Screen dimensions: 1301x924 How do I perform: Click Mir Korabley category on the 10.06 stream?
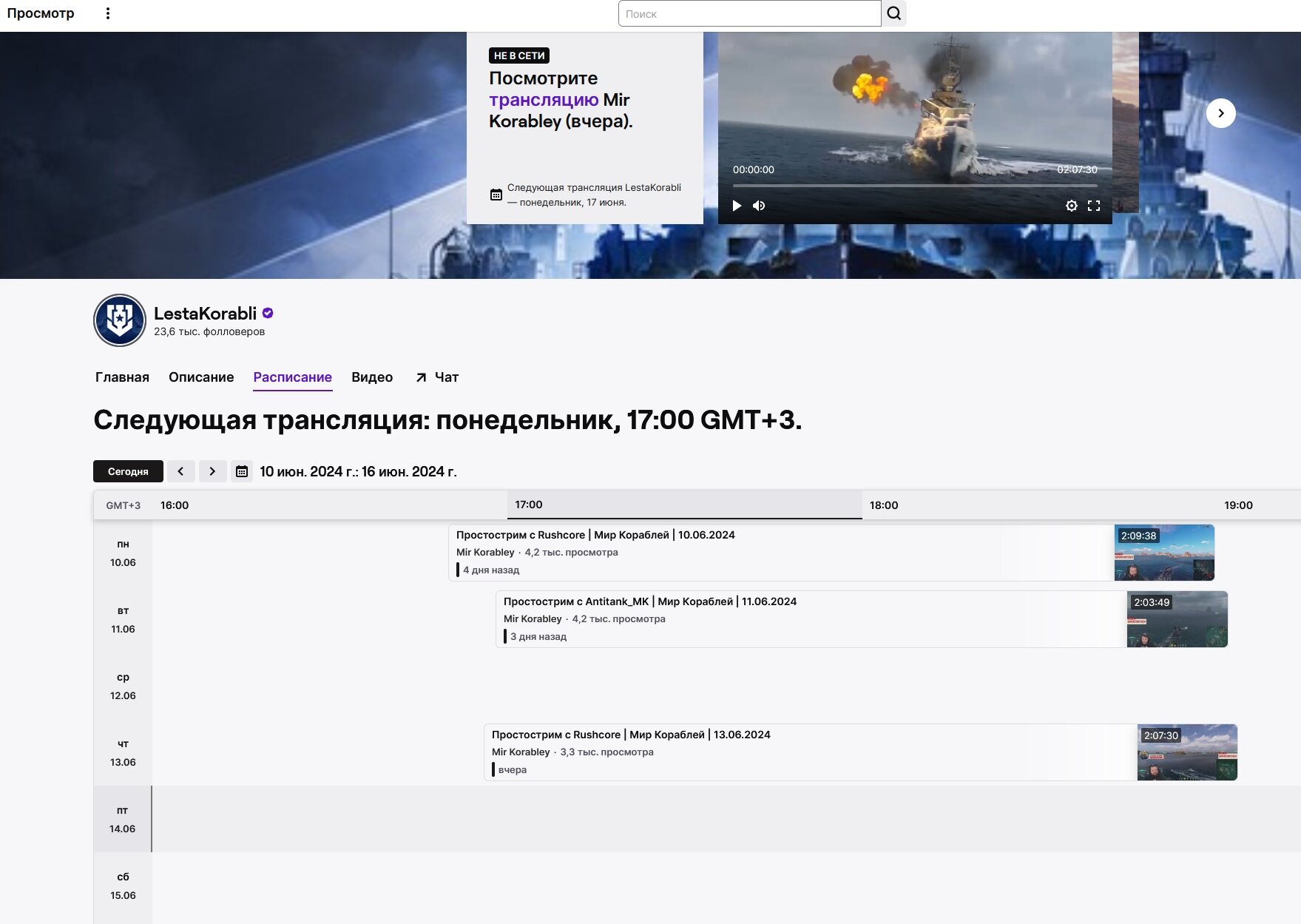[485, 553]
